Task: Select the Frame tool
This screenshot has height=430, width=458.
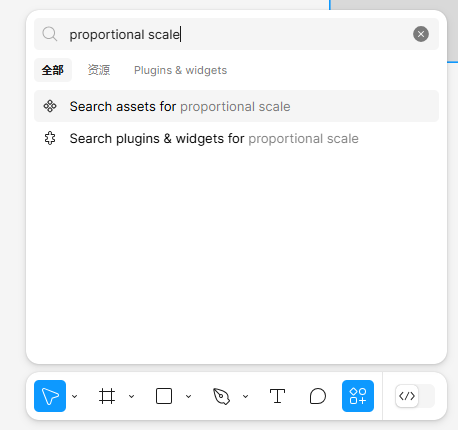Action: (x=107, y=396)
